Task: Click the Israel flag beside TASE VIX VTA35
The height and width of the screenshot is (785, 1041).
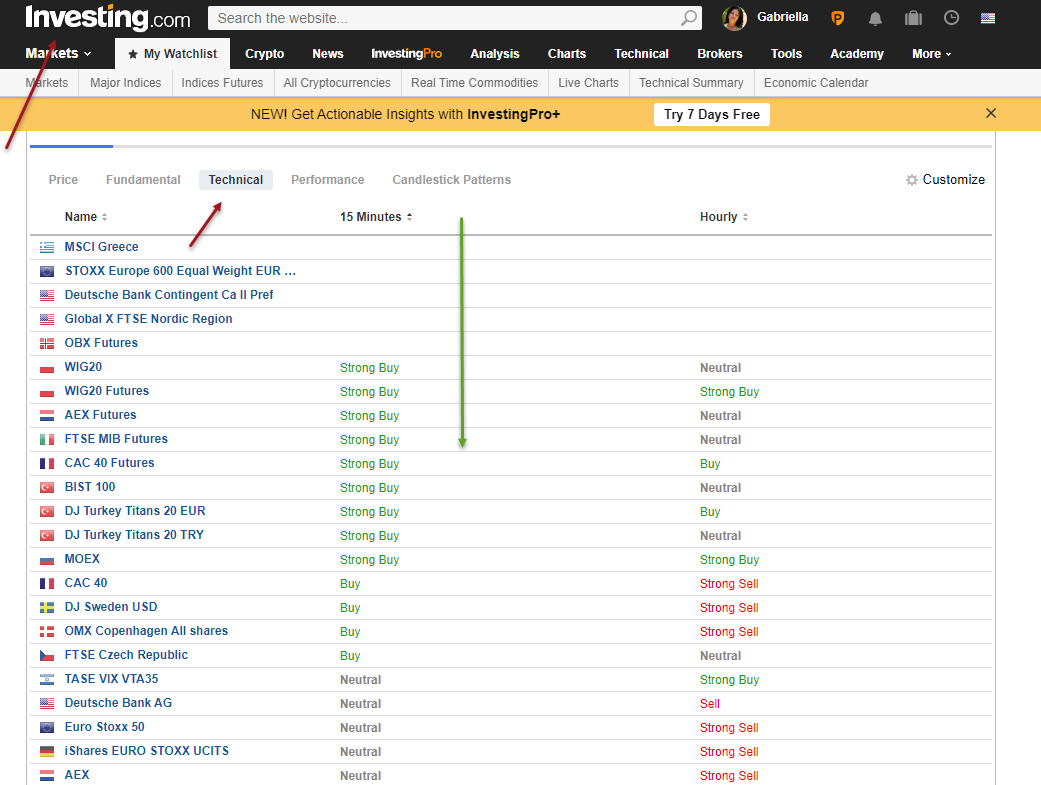Action: point(46,679)
